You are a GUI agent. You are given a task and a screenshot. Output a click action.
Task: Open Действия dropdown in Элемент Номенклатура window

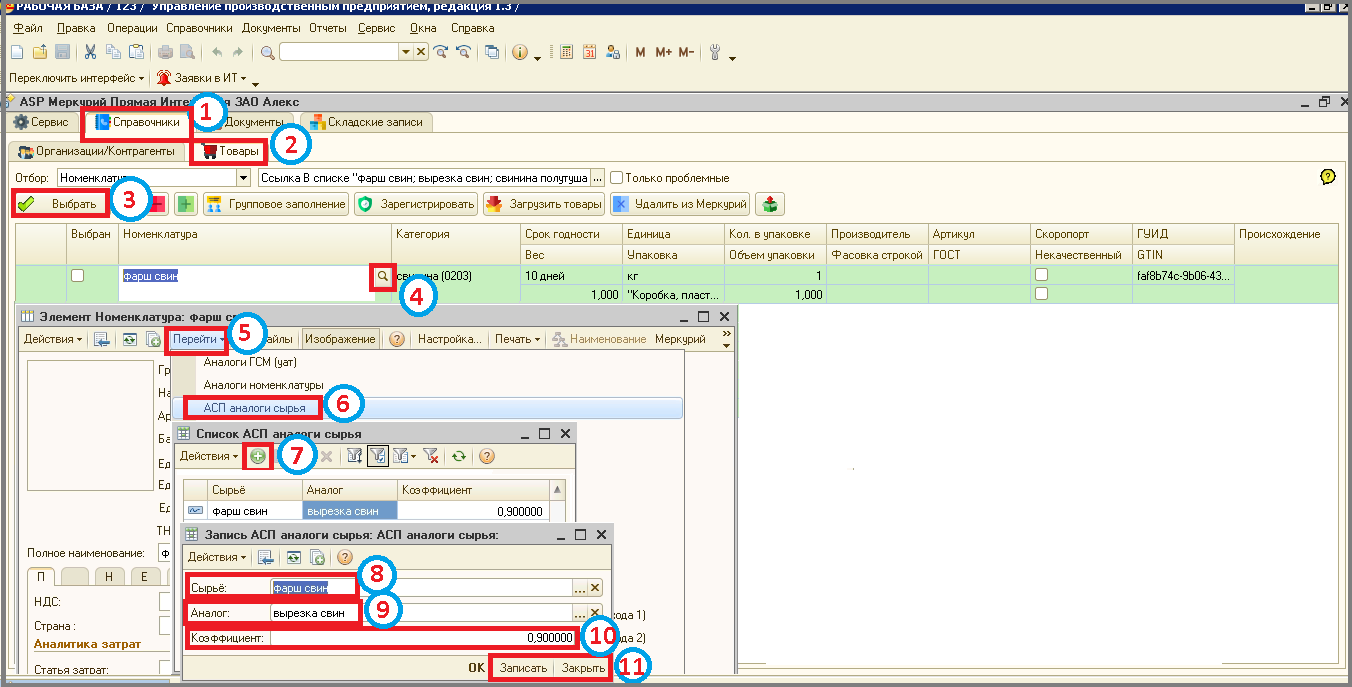tap(53, 339)
